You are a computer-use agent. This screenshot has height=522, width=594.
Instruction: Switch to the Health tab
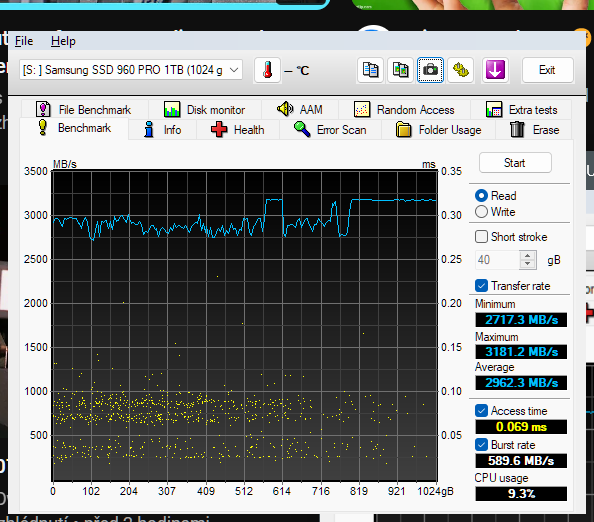point(238,130)
